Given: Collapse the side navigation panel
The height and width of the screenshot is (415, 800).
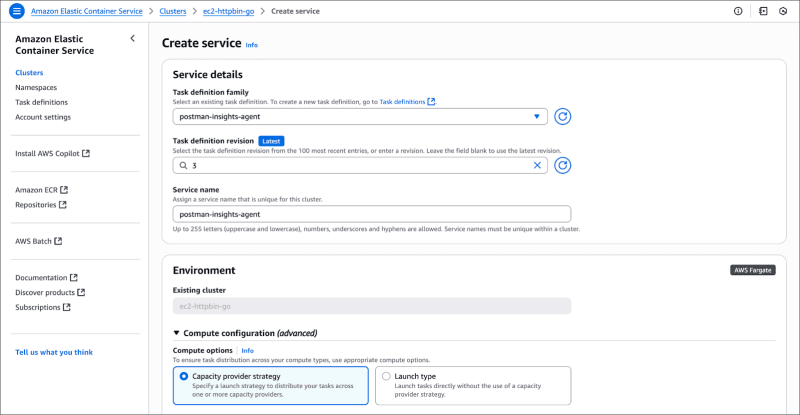Looking at the screenshot, I should (133, 38).
